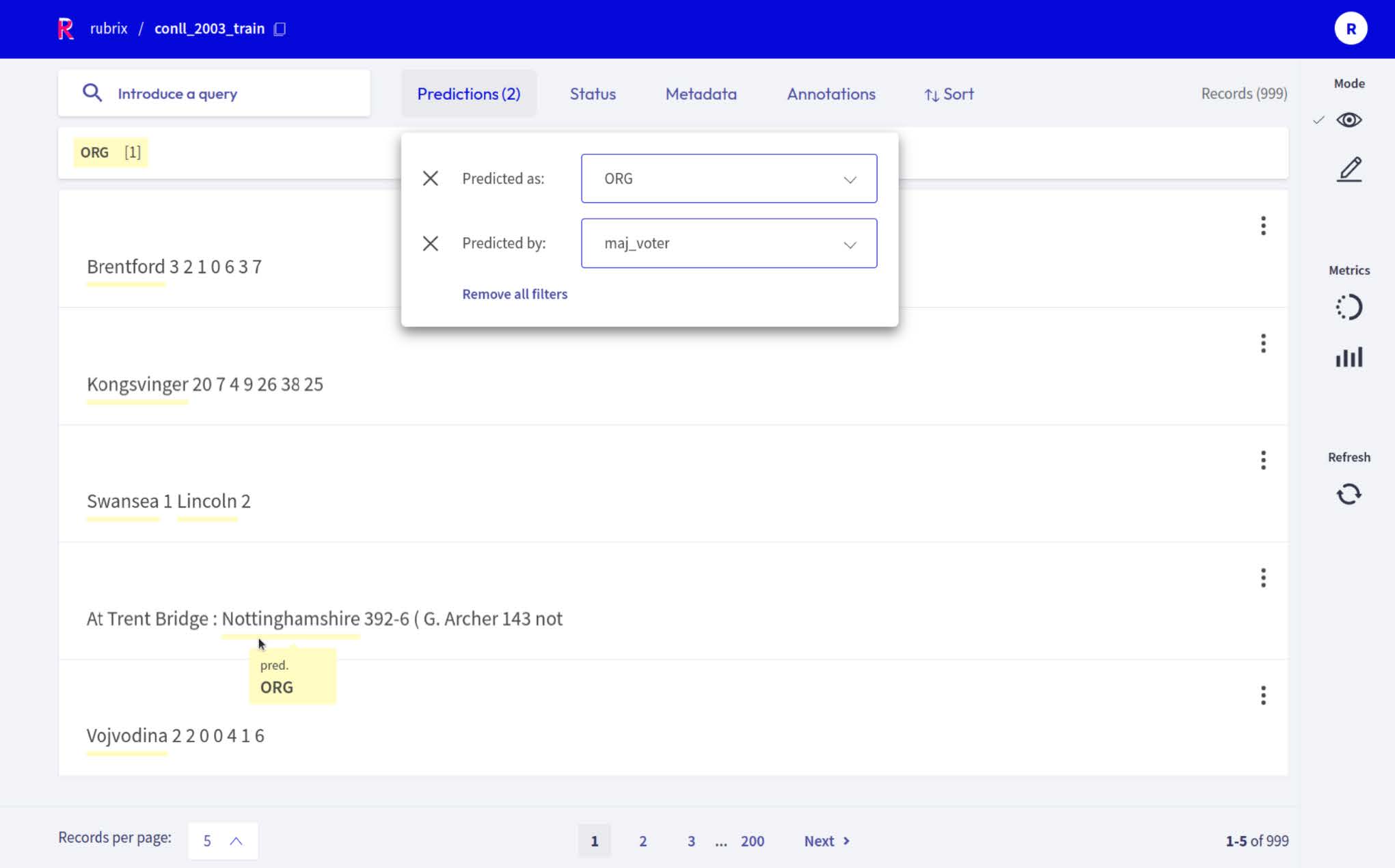The width and height of the screenshot is (1395, 868).
Task: Open progress metrics circle icon
Action: (x=1349, y=308)
